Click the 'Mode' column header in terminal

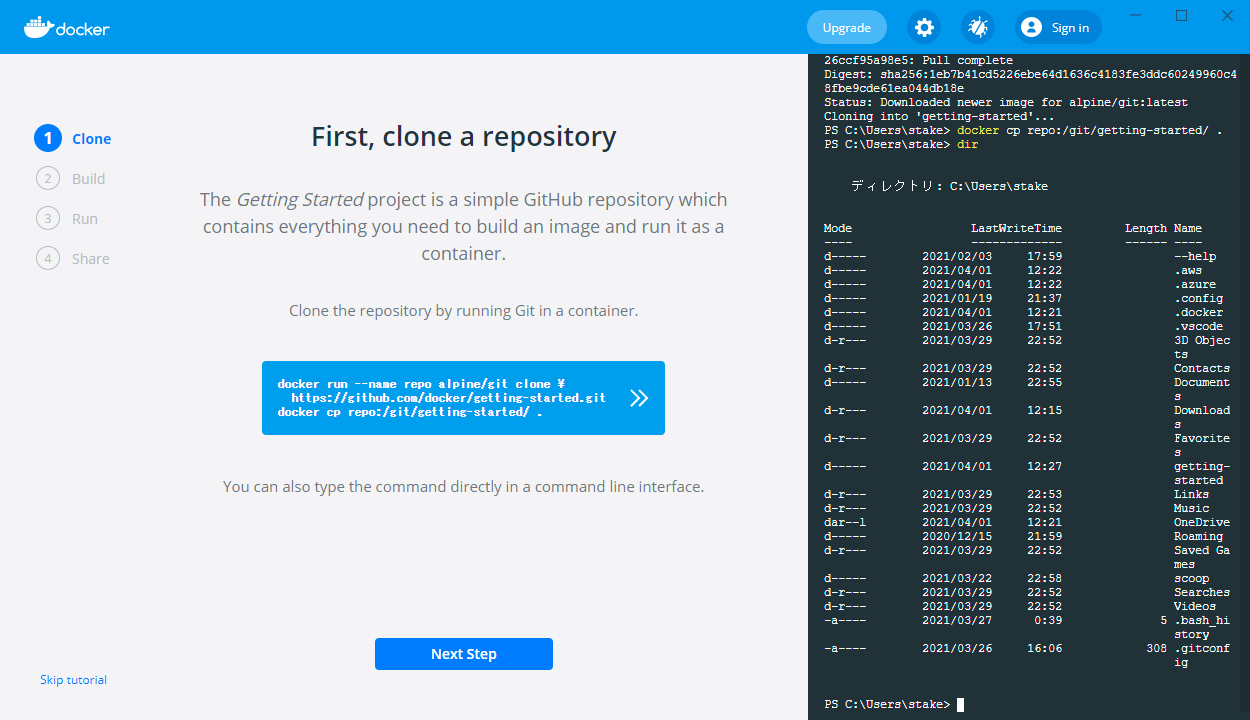pyautogui.click(x=838, y=228)
